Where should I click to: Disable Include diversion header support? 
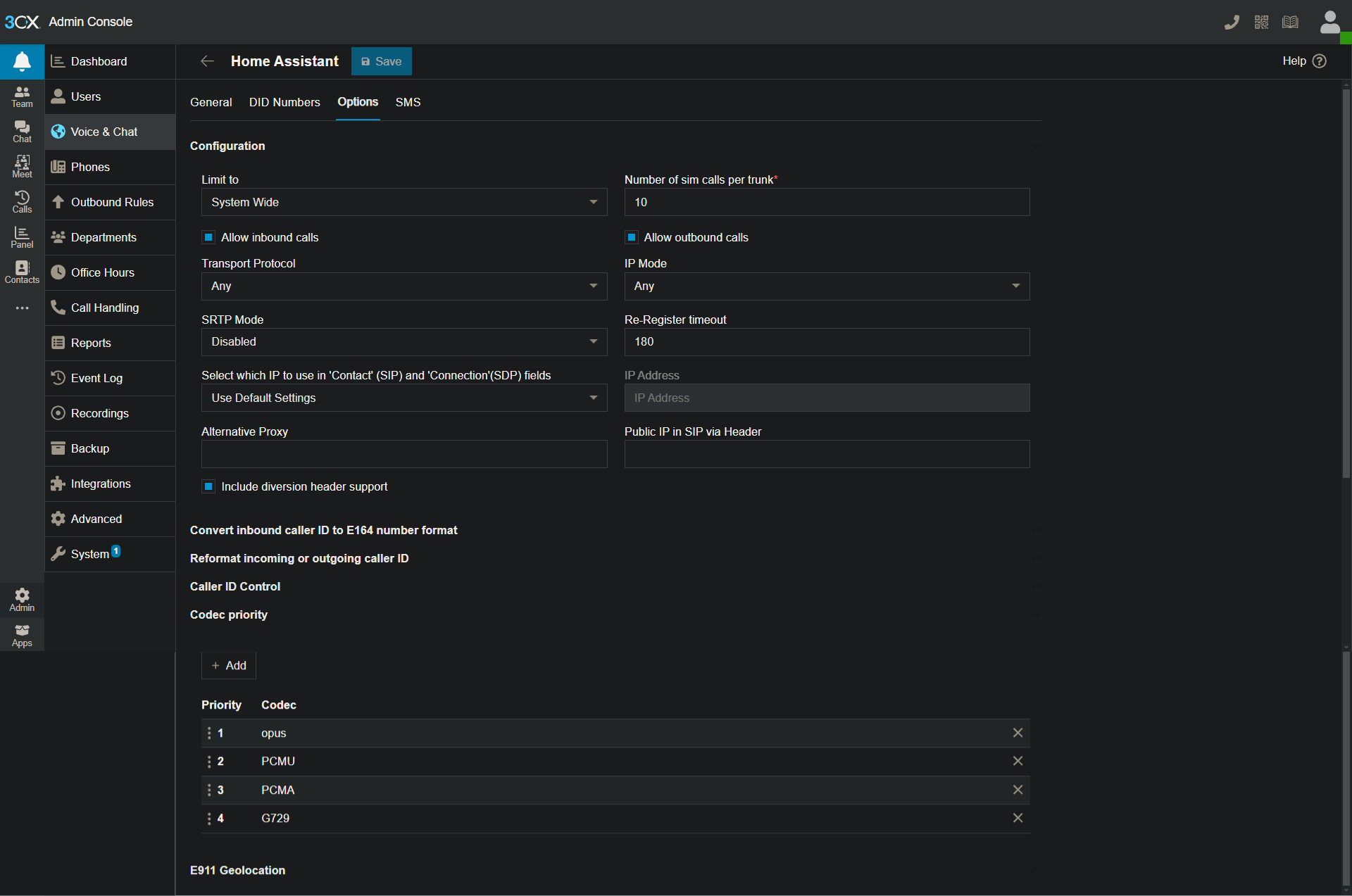click(x=208, y=487)
